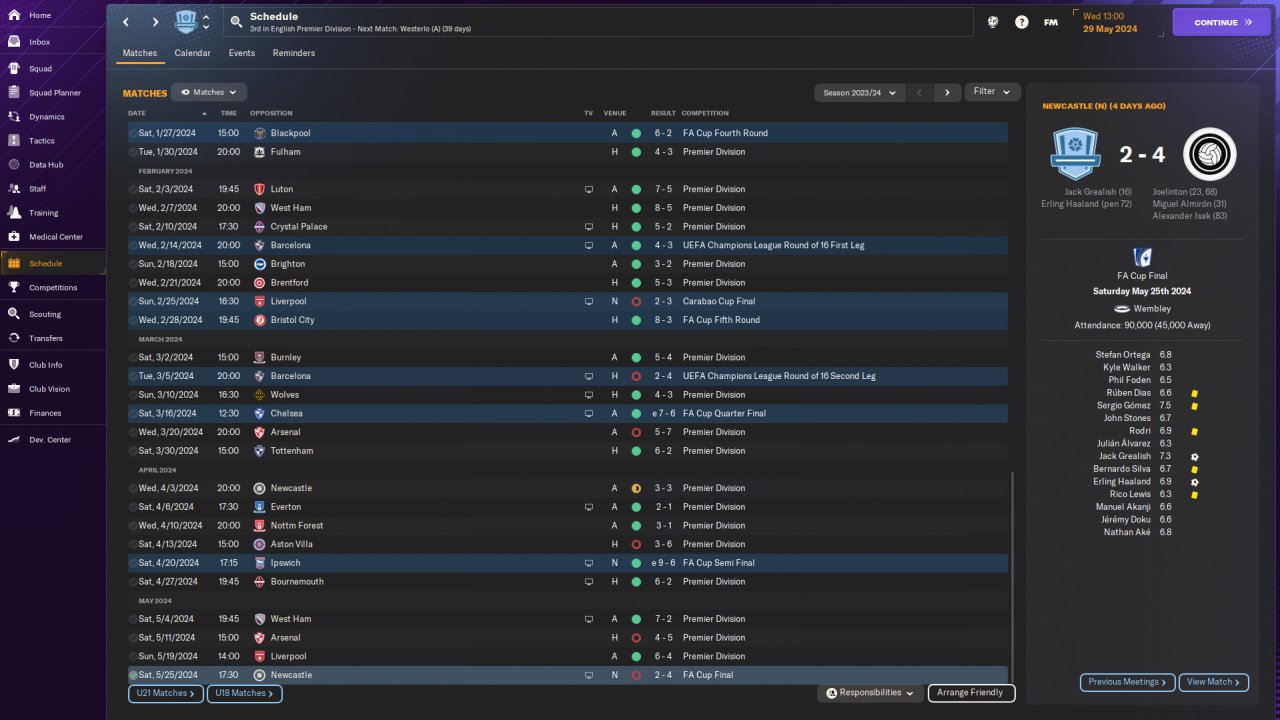1280x720 pixels.
Task: Click the Arrange Friendly button
Action: [x=971, y=693]
